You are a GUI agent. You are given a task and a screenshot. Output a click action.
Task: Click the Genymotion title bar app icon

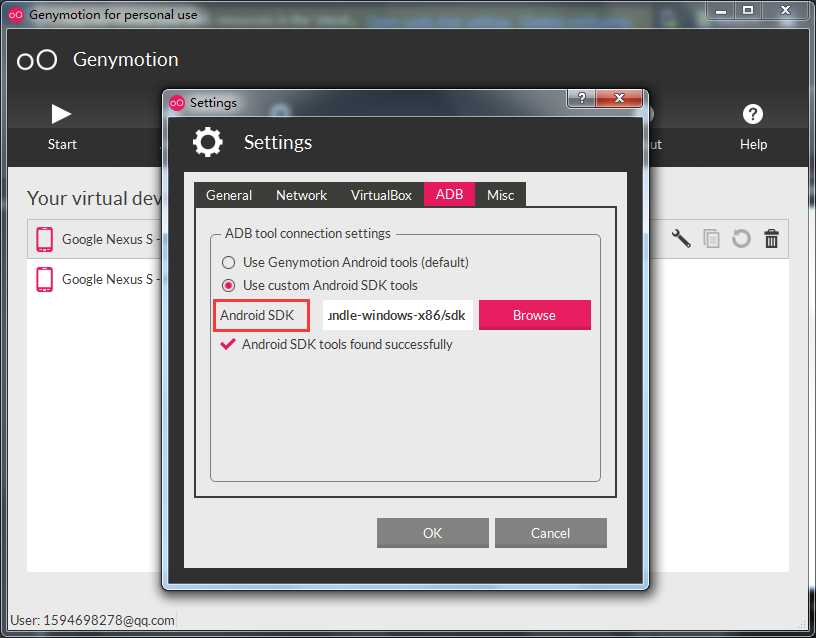tap(16, 15)
